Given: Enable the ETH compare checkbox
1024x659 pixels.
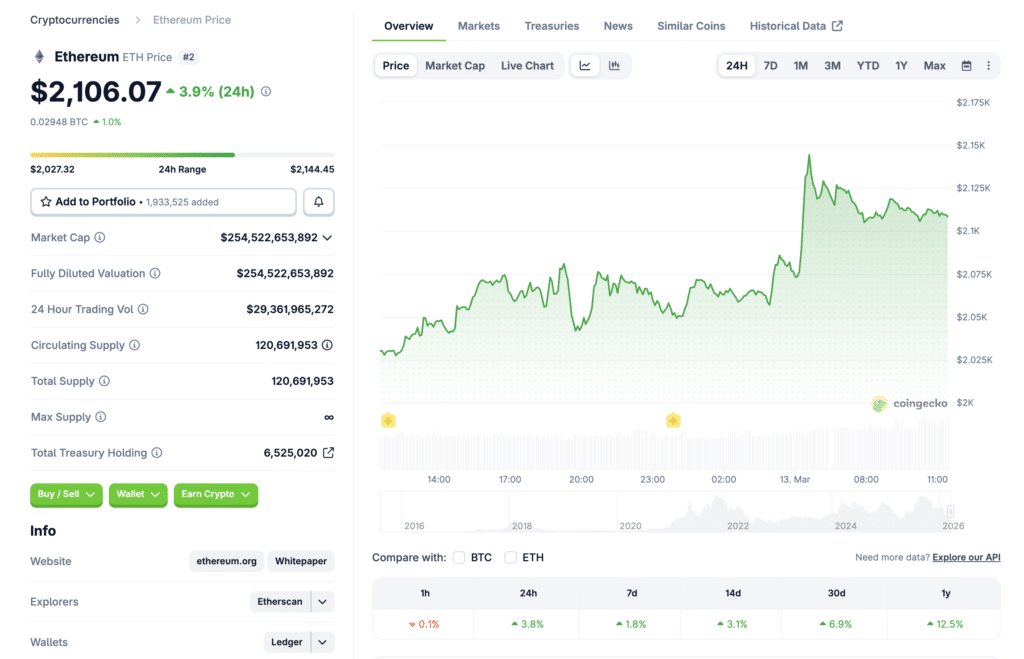Looking at the screenshot, I should pos(511,557).
